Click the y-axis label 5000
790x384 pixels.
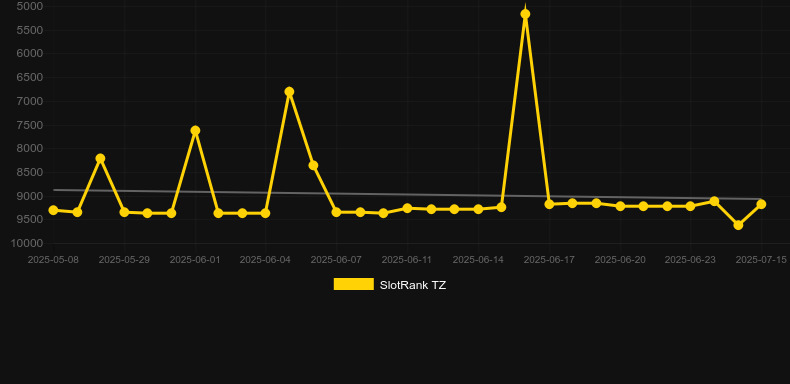[x=29, y=6]
